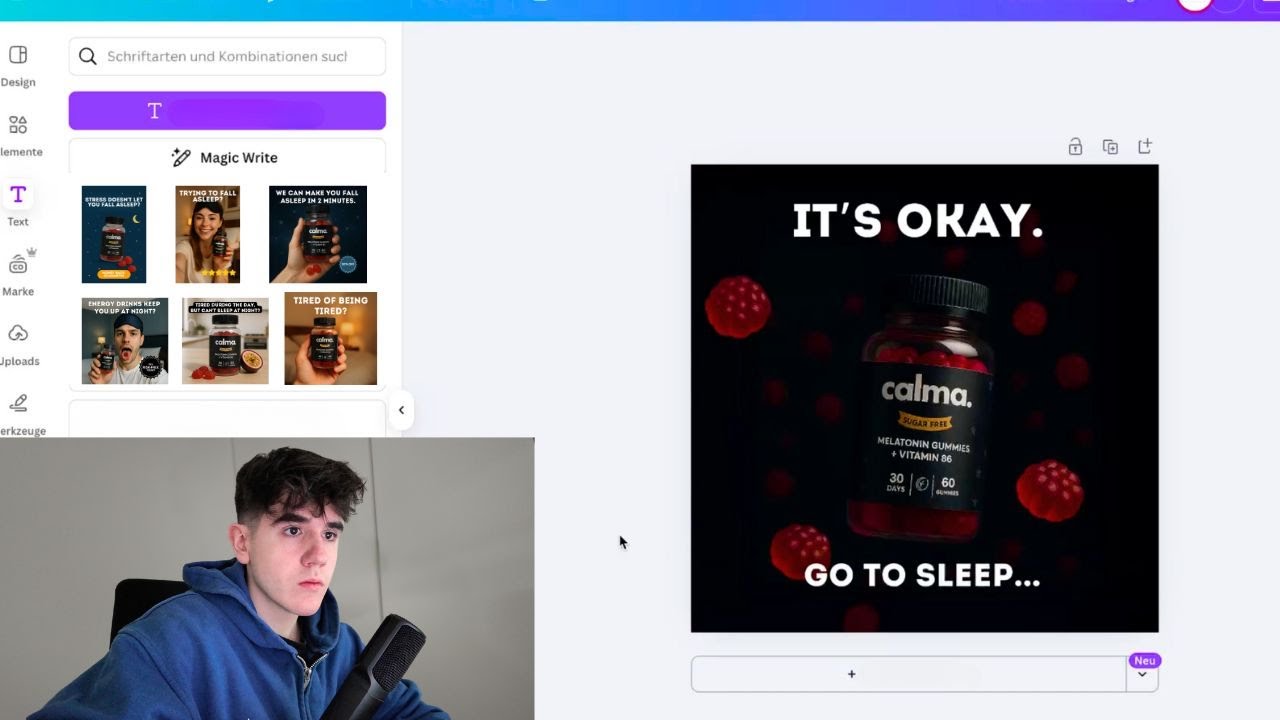The height and width of the screenshot is (720, 1280).
Task: Select the calma bottle image on canvas
Action: coord(925,405)
